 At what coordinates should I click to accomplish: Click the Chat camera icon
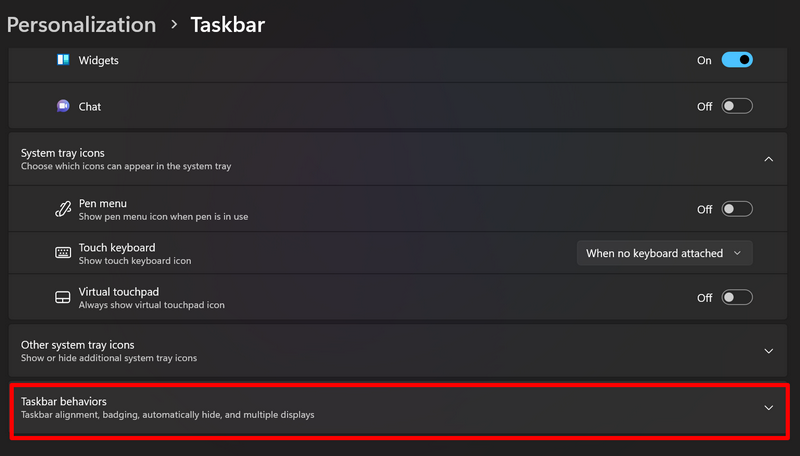[63, 106]
